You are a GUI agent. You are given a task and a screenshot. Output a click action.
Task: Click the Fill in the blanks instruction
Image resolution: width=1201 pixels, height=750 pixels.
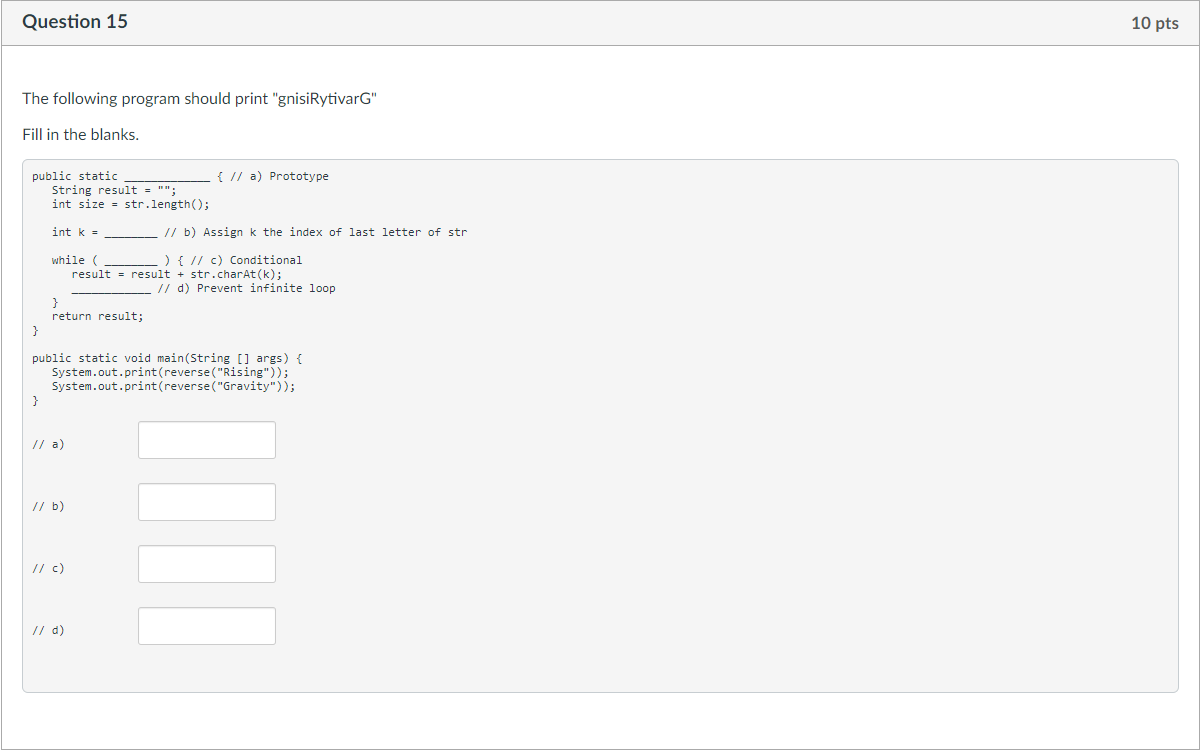point(80,134)
